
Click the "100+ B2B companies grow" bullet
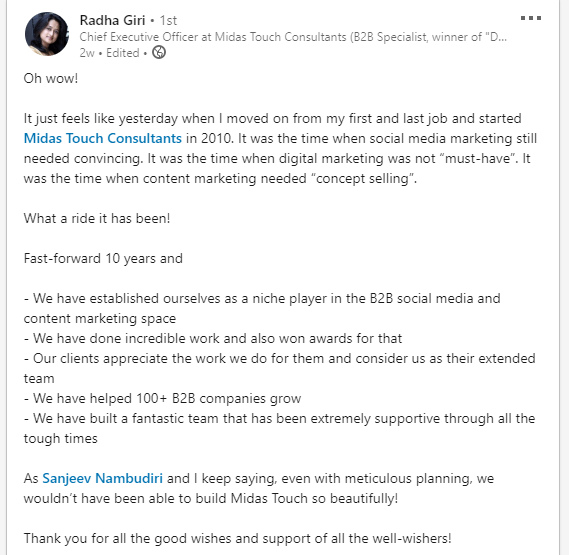163,398
